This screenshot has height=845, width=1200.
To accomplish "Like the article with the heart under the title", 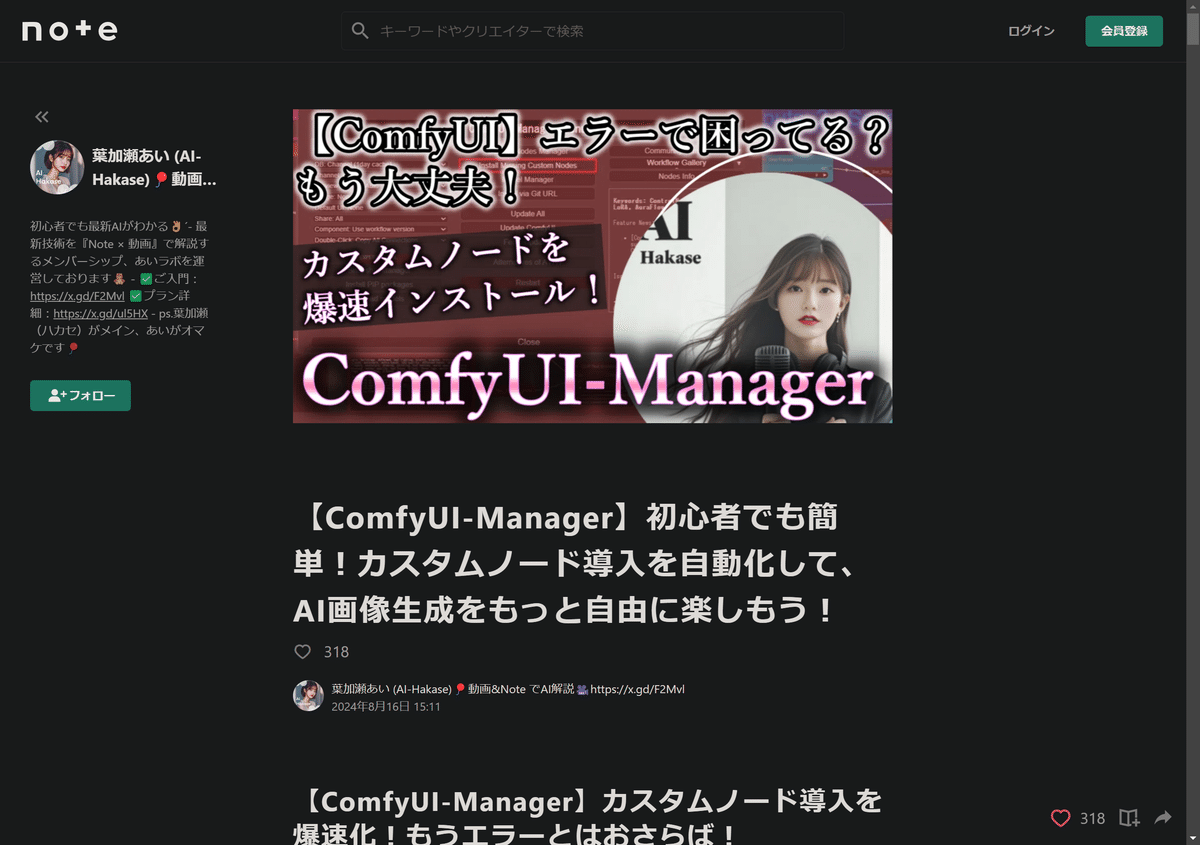I will click(x=303, y=652).
